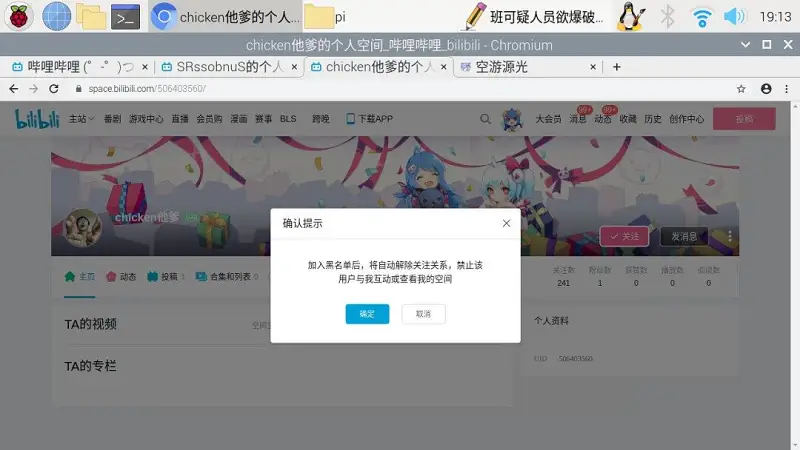This screenshot has width=800, height=450.
Task: Cancel the dialog with 取消
Action: pyautogui.click(x=423, y=314)
